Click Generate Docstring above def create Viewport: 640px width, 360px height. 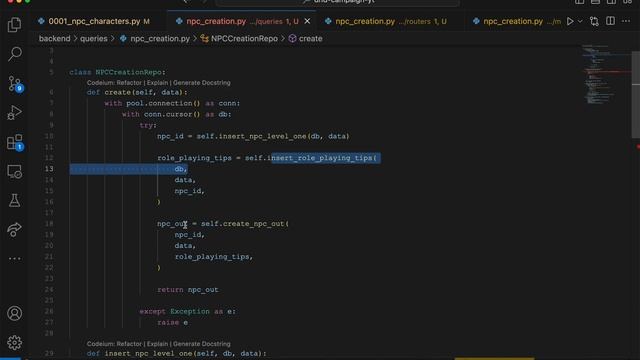[202, 83]
